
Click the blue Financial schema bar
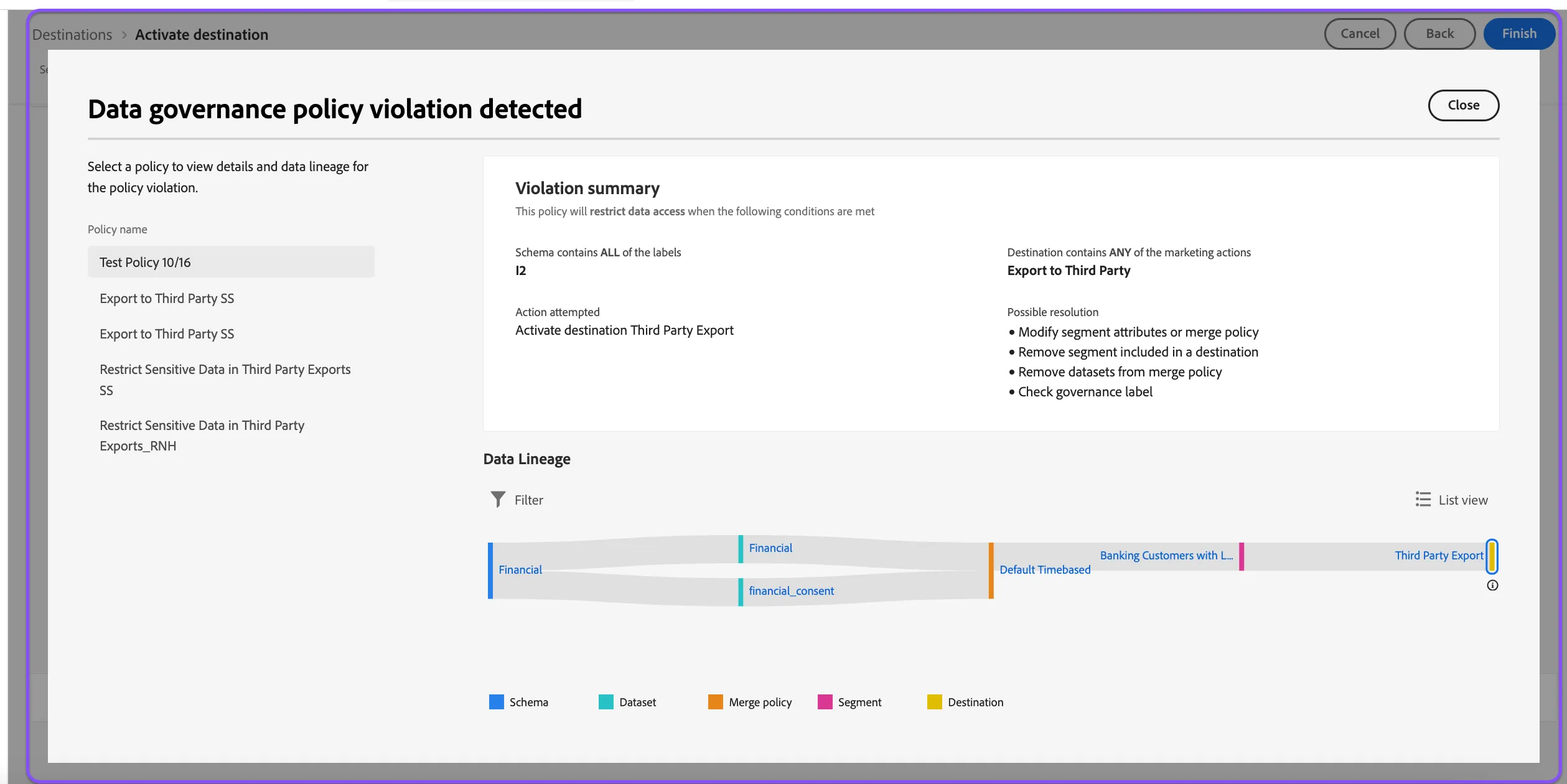tap(490, 571)
